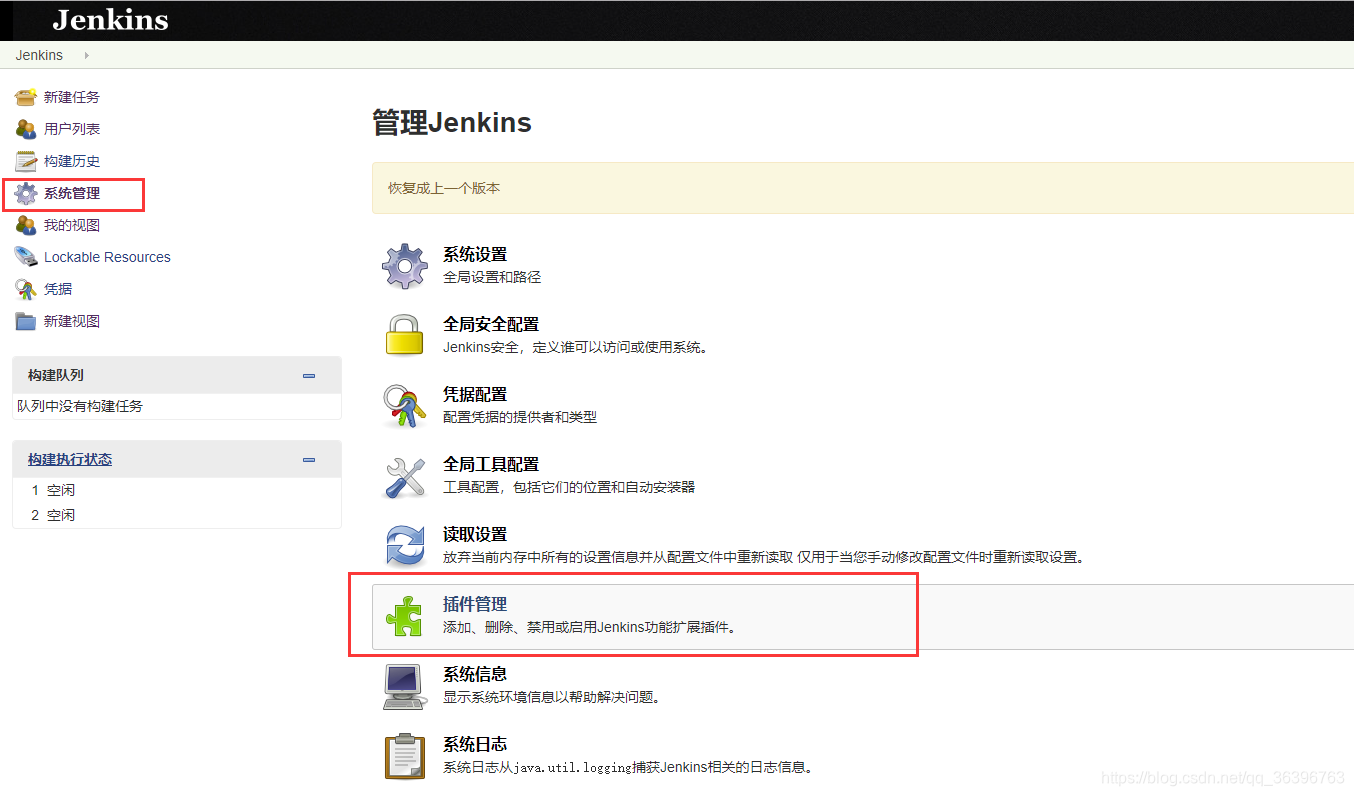
Task: Click the 我的视图 icon
Action: coord(26,225)
